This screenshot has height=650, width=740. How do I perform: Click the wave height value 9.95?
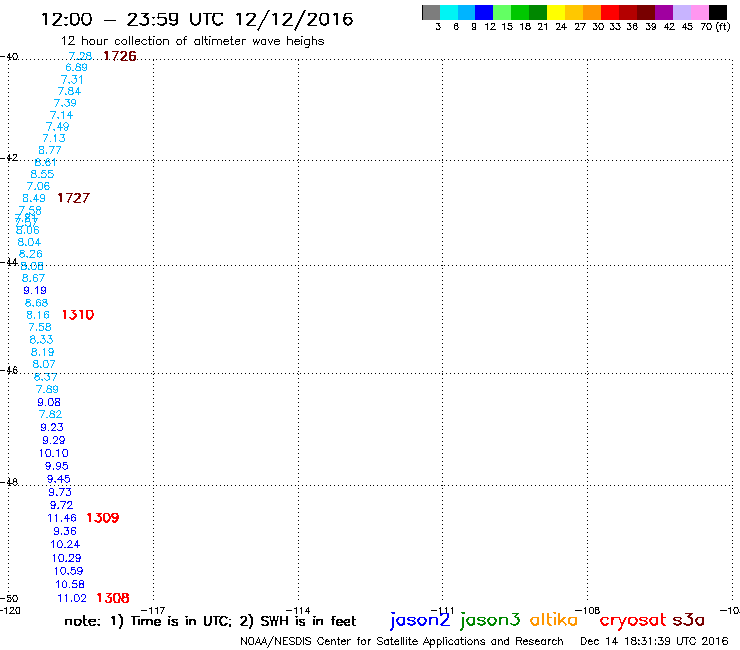(x=57, y=466)
